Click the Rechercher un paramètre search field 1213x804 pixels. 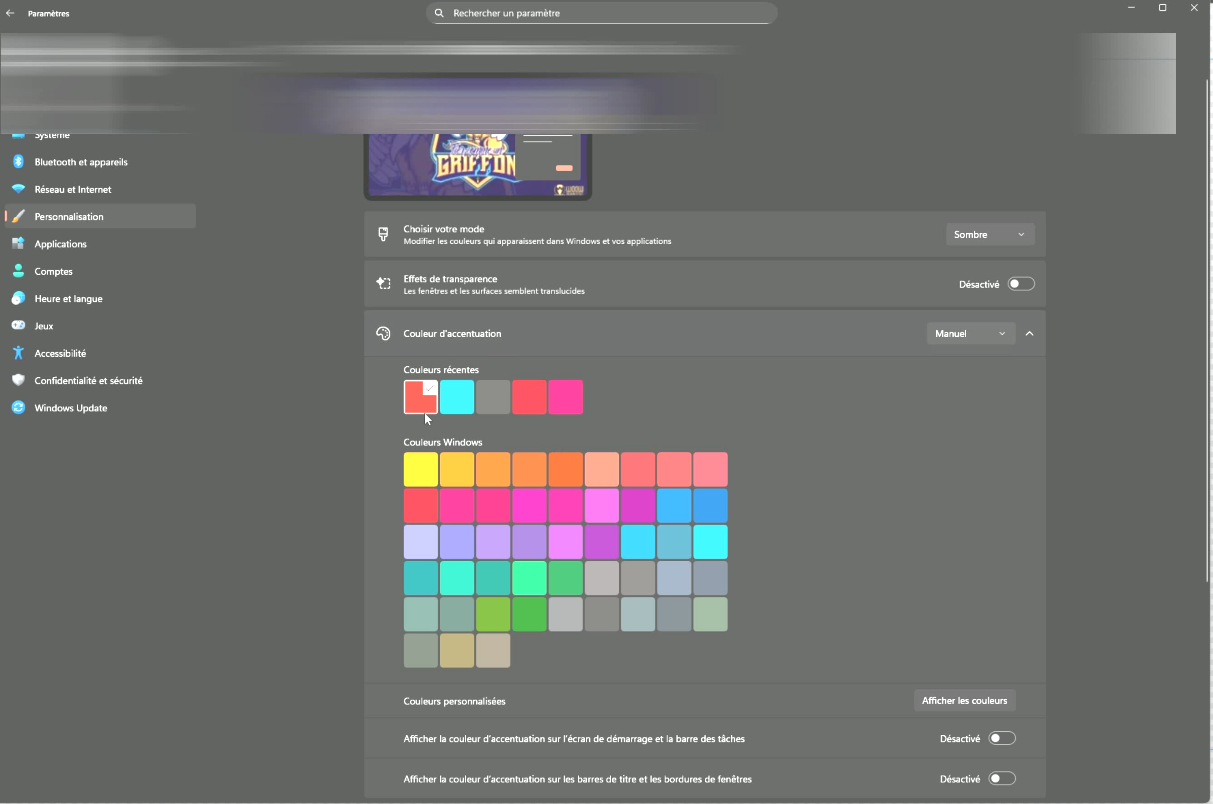602,13
